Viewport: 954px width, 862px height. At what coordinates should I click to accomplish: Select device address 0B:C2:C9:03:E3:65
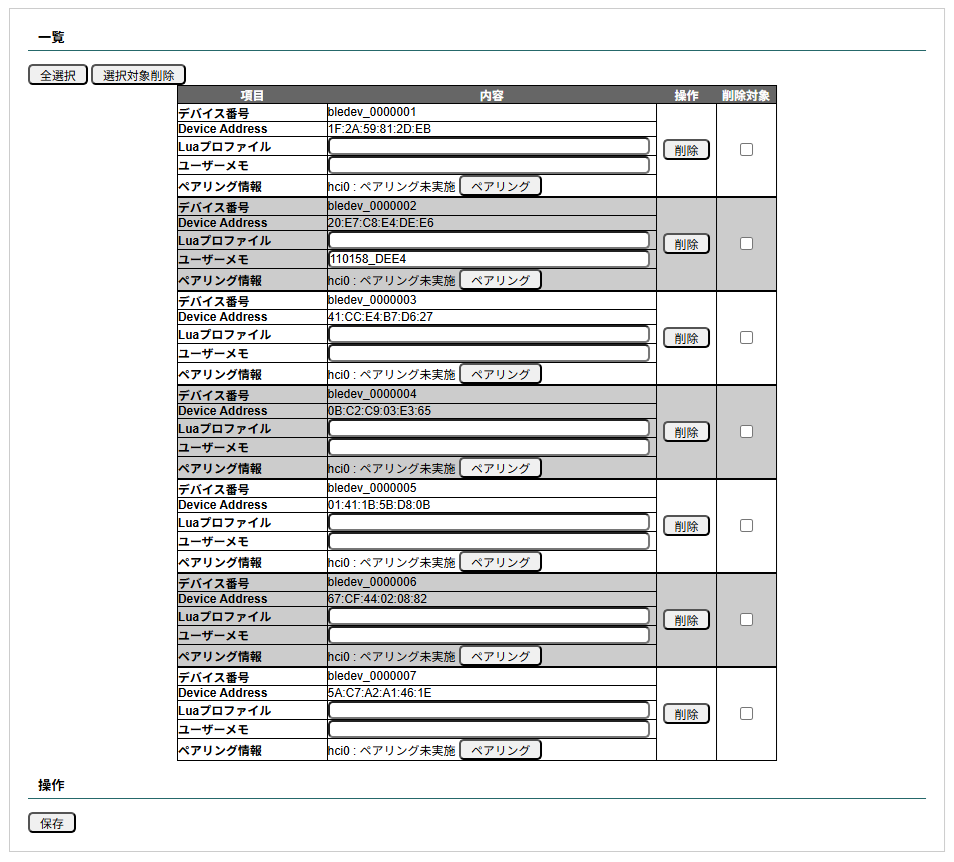click(379, 411)
